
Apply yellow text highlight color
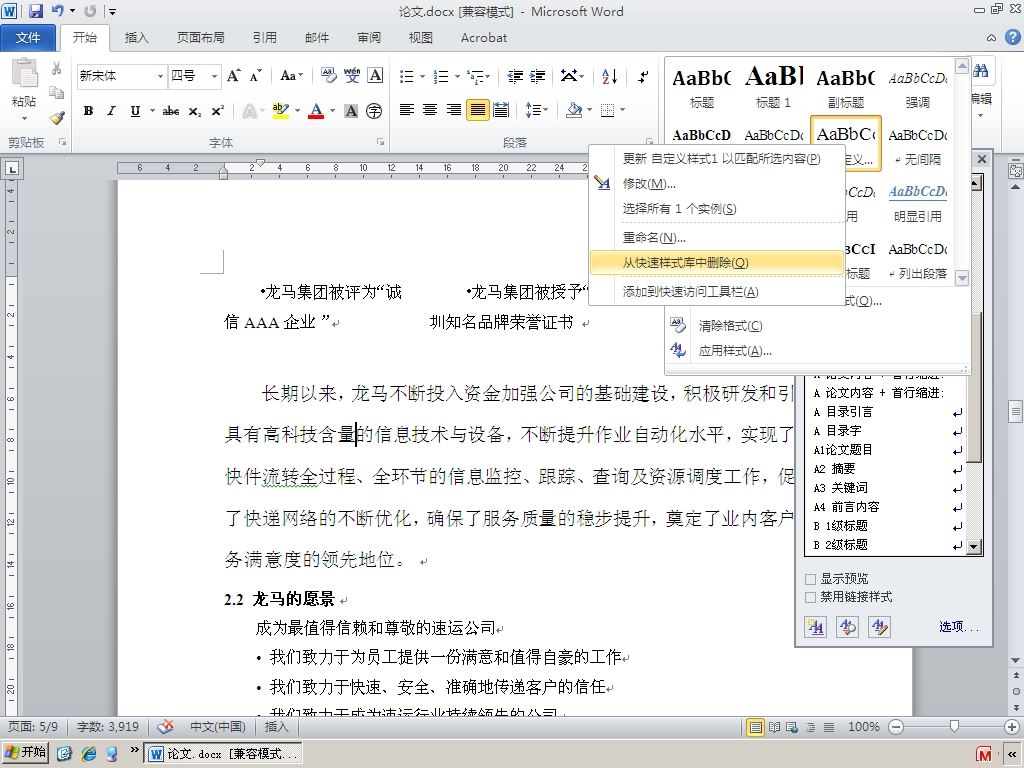coord(281,111)
